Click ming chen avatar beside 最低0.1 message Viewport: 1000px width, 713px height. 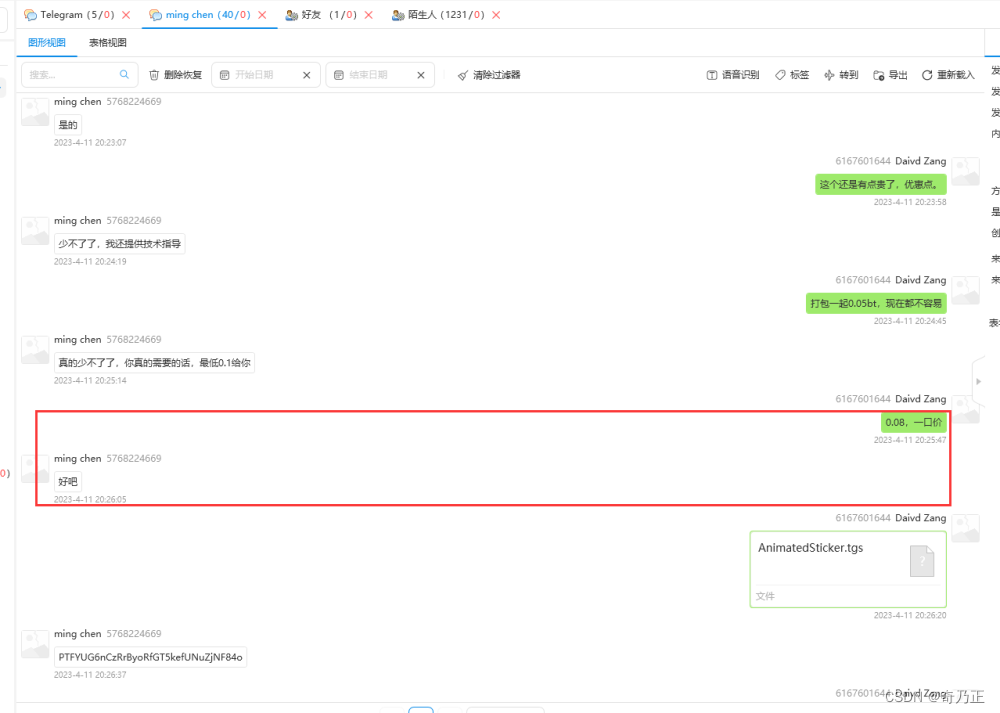(x=35, y=349)
